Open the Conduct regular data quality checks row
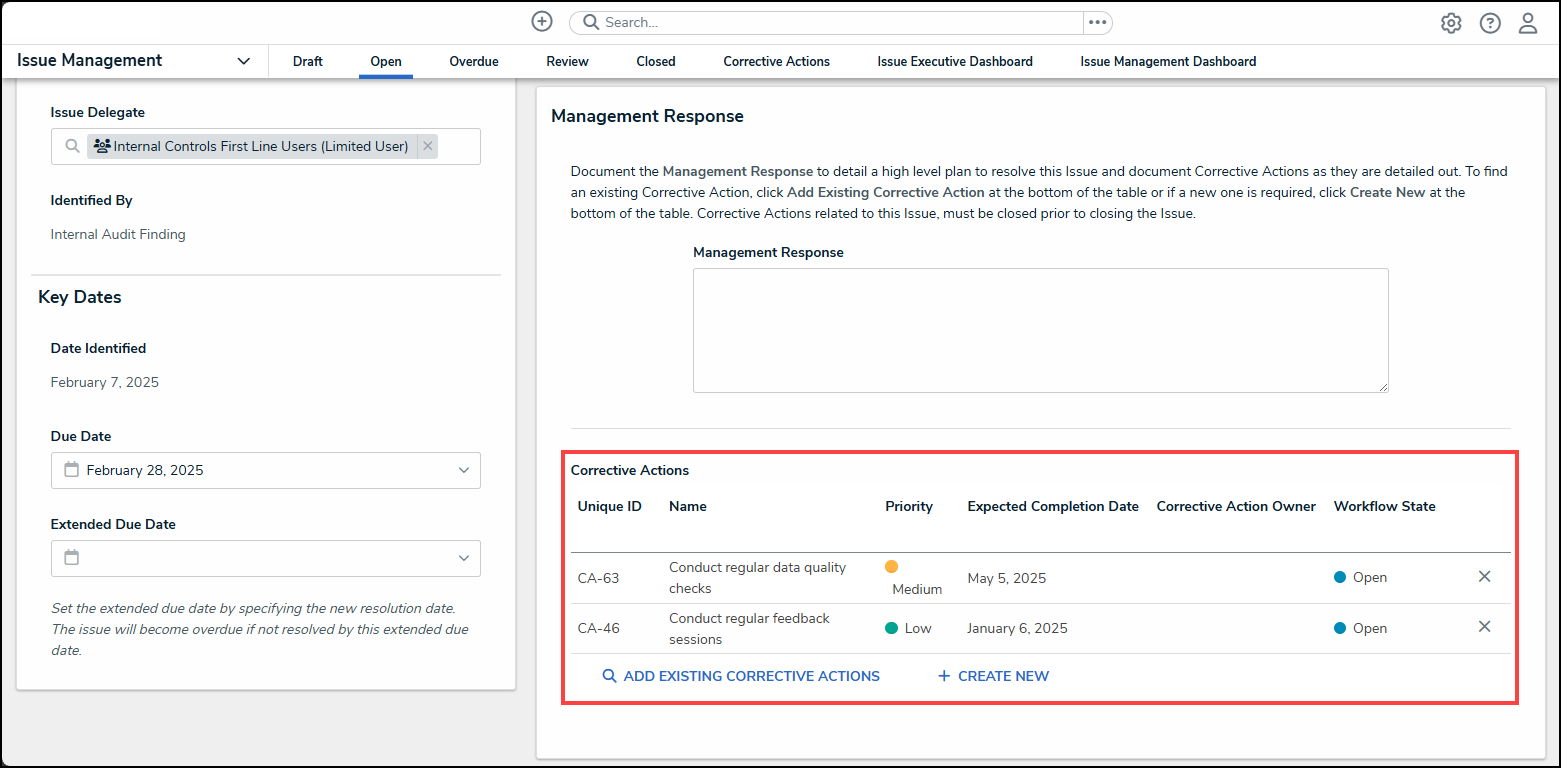 (x=757, y=577)
